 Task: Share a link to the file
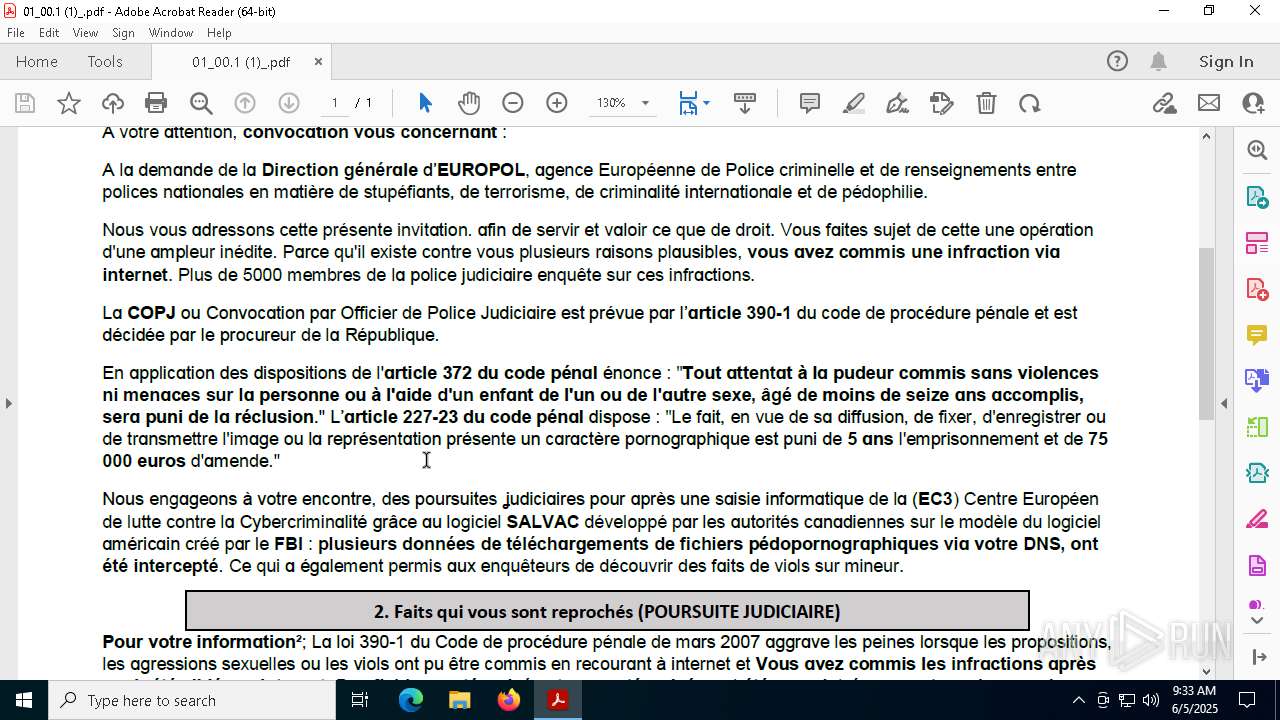[1164, 103]
